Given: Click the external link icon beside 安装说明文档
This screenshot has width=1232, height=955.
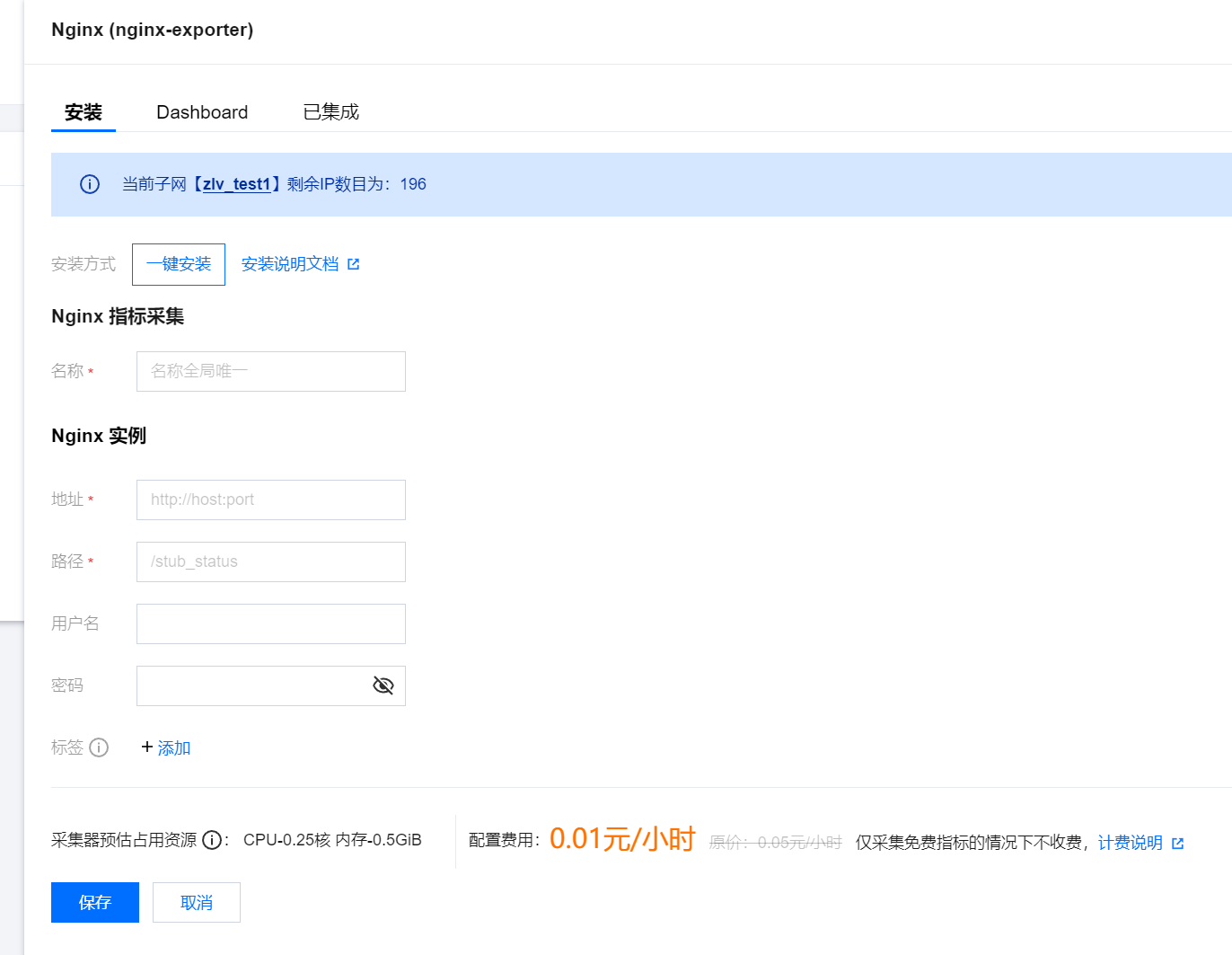Looking at the screenshot, I should click(354, 264).
